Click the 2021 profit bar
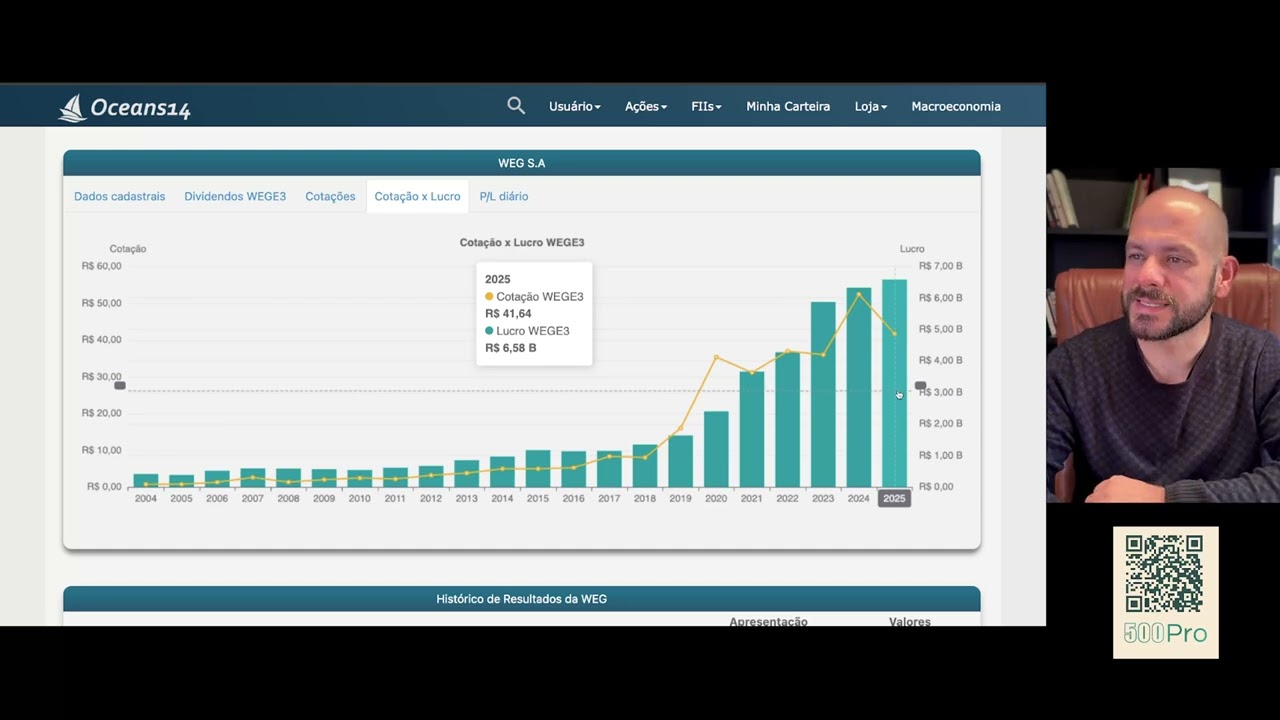 click(752, 429)
